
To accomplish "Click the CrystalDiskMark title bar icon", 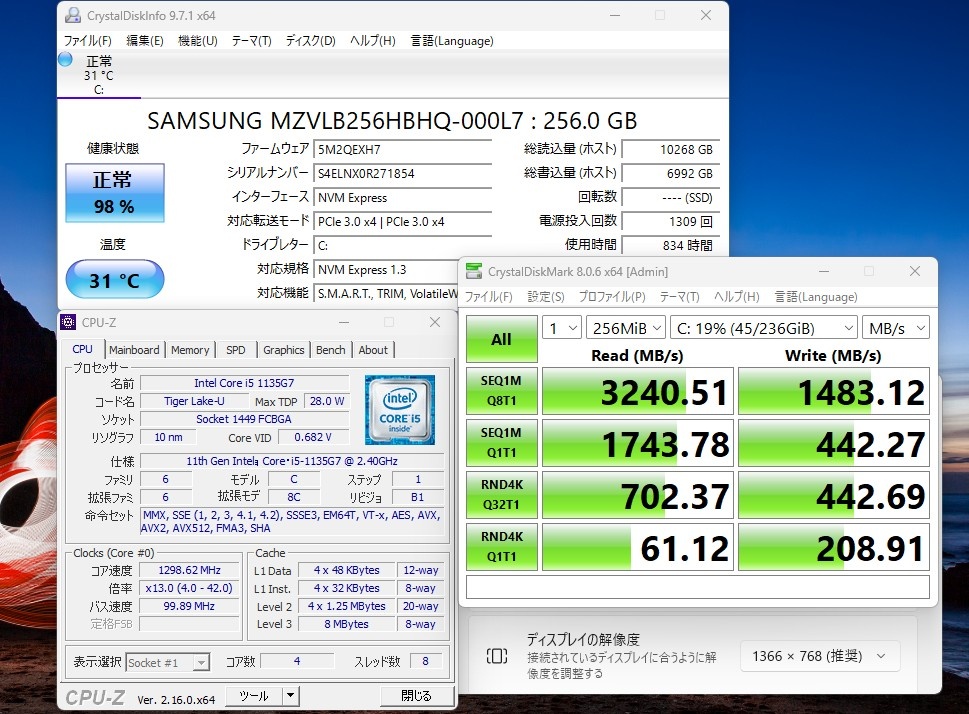I will 473,272.
